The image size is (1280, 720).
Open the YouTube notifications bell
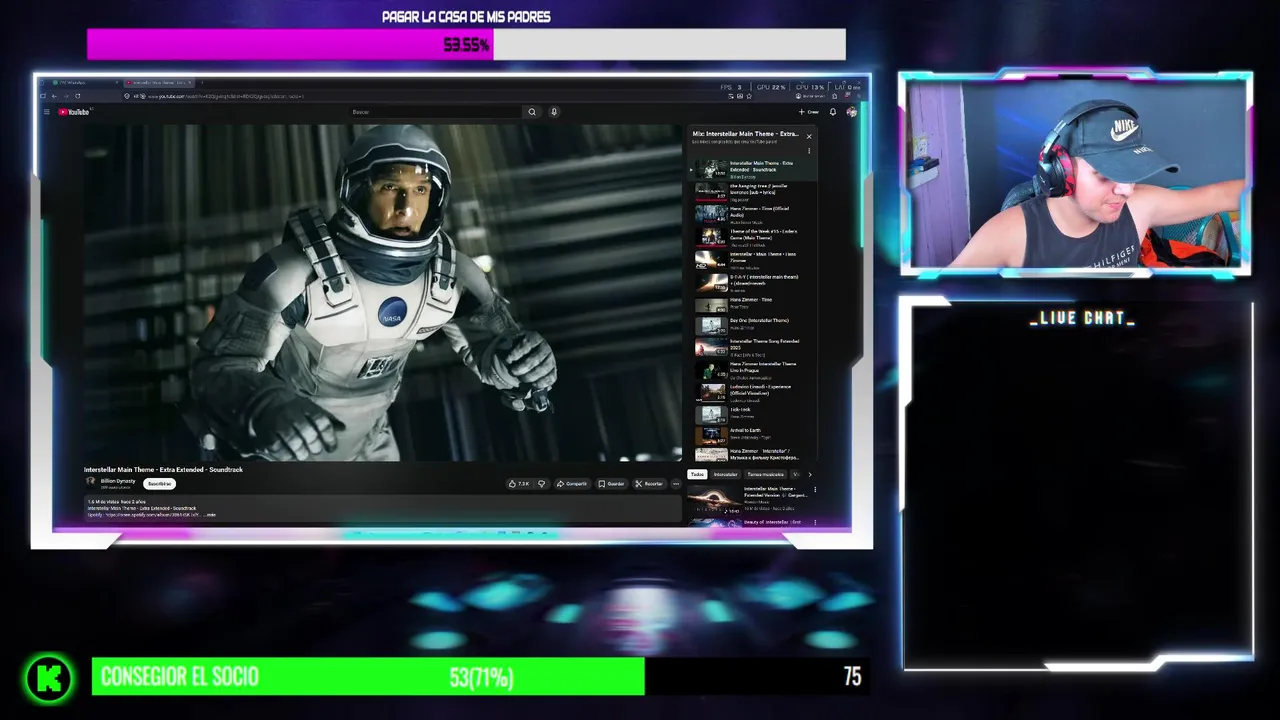click(833, 112)
